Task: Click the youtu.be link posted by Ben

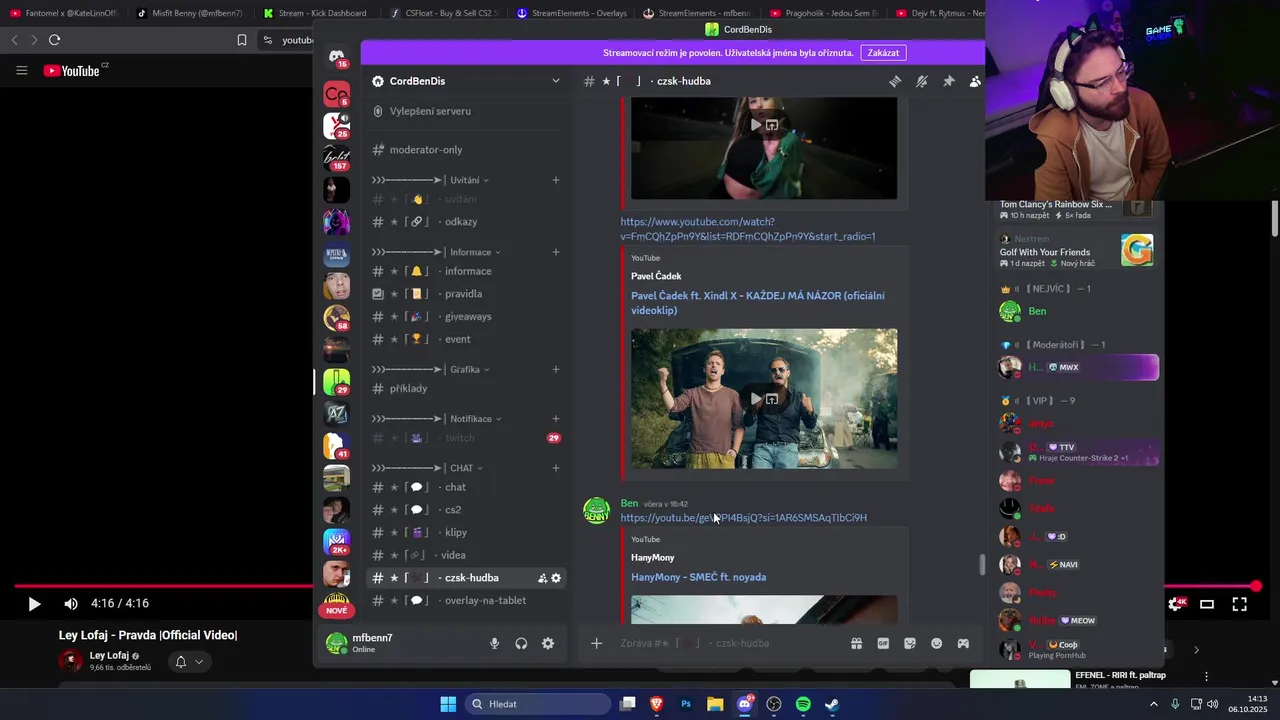Action: [x=743, y=518]
